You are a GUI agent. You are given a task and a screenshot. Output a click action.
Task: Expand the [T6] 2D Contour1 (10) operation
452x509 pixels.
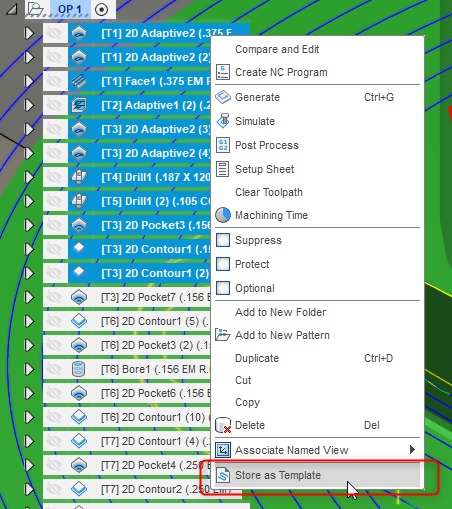[29, 417]
